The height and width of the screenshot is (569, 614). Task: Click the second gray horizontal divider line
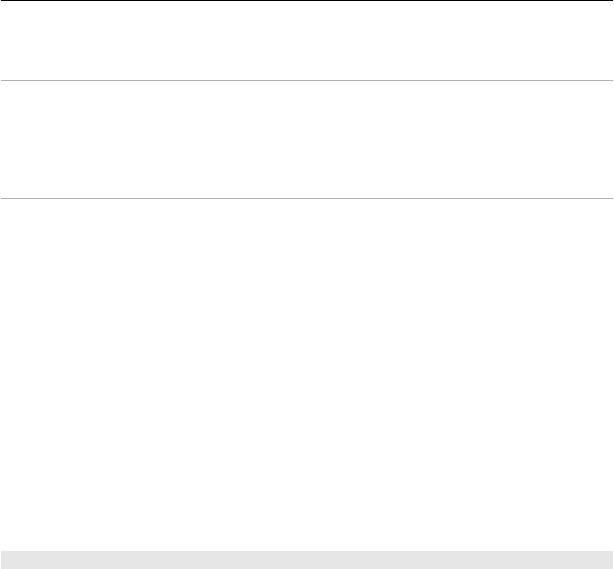pyautogui.click(x=307, y=198)
